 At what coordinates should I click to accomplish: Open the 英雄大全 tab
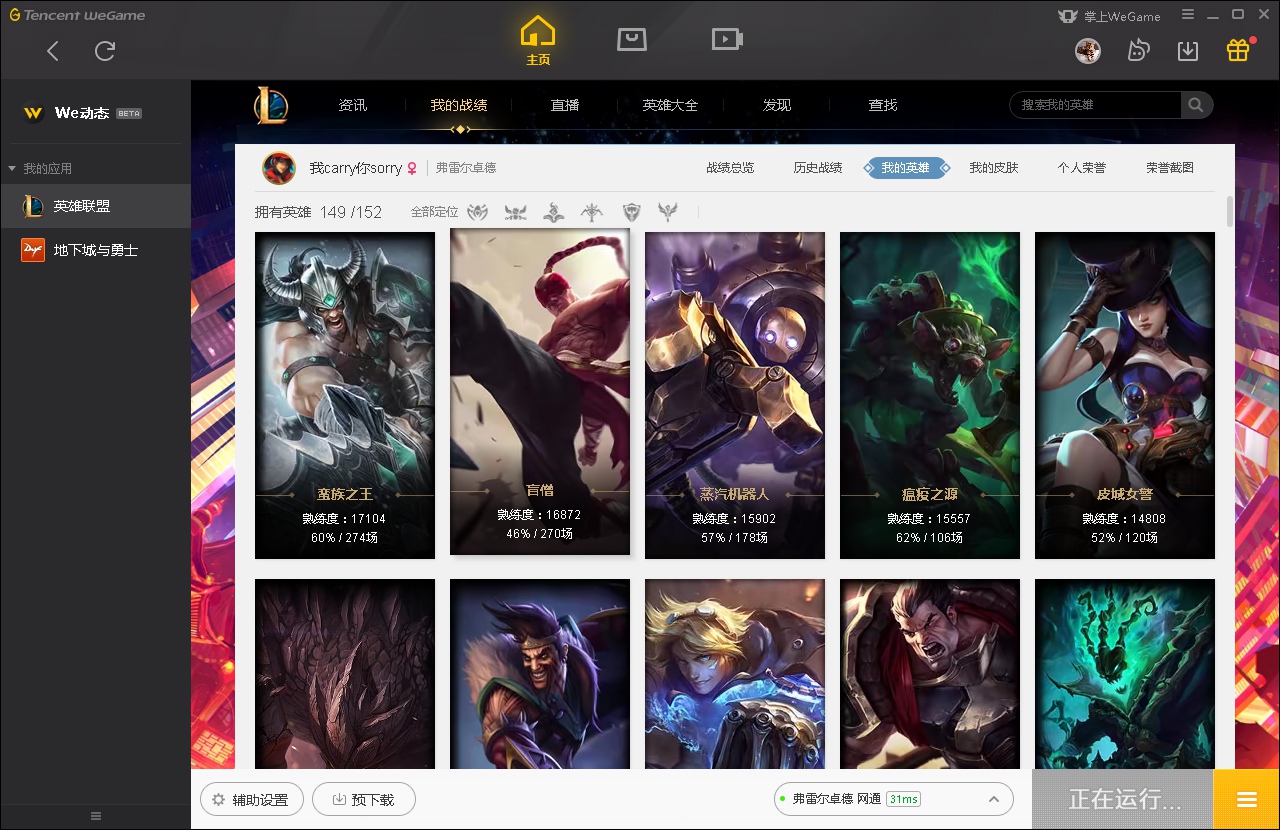pos(671,105)
